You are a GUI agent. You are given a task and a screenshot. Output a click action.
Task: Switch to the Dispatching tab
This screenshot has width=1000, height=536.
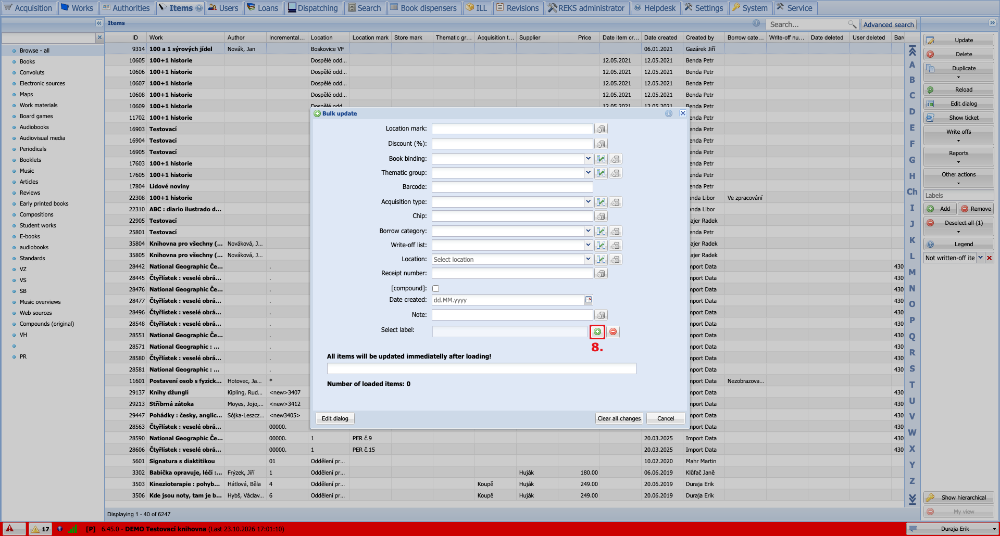click(312, 8)
